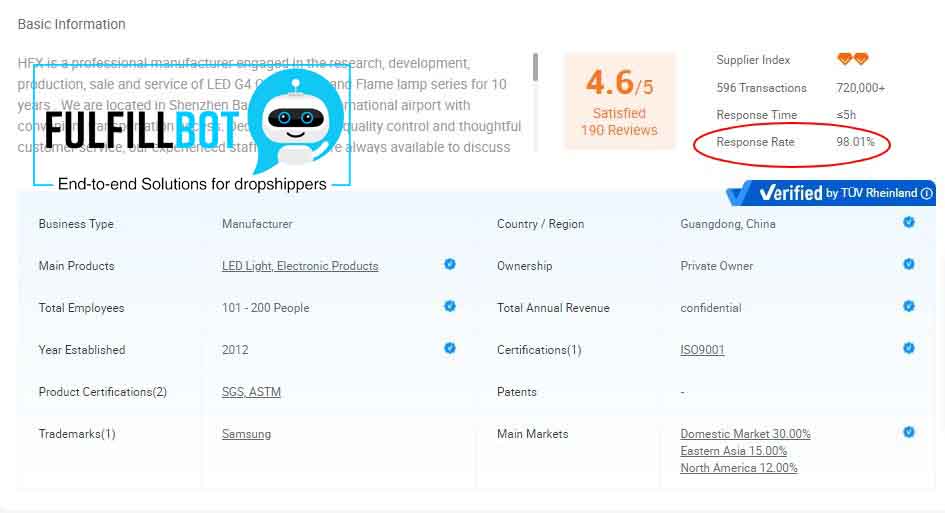Click the Verified by TÜV Rheinland banner
The width and height of the screenshot is (945, 513).
[830, 193]
